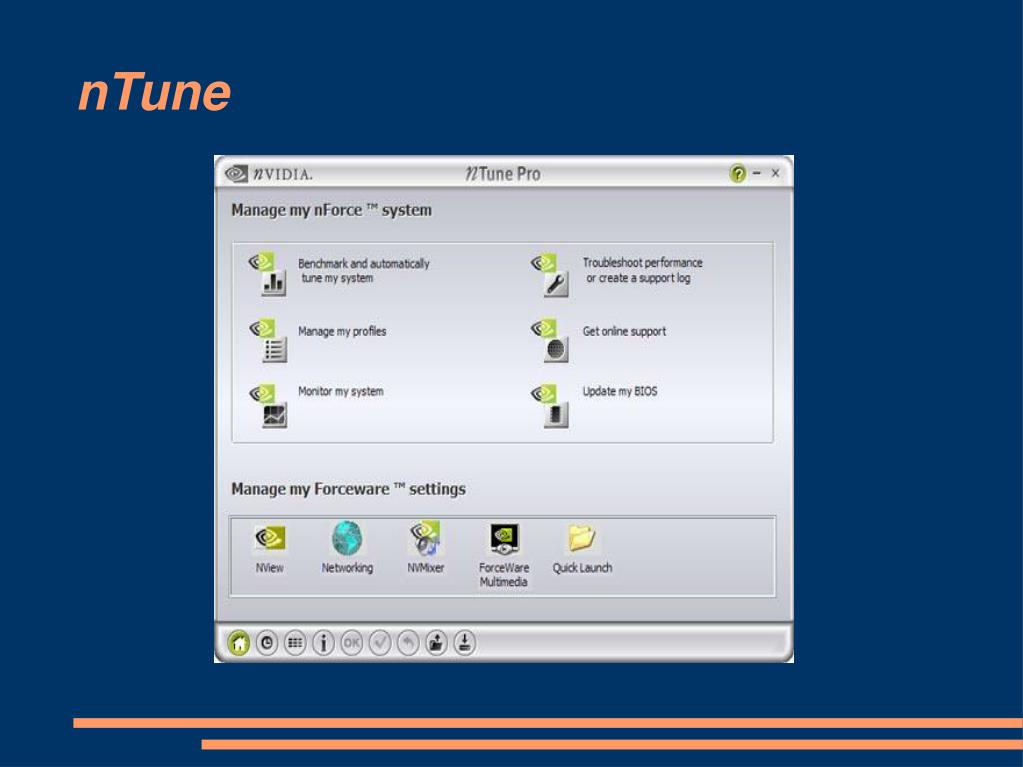Image resolution: width=1023 pixels, height=767 pixels.
Task: Open the Monitor my system icon
Action: (268, 406)
